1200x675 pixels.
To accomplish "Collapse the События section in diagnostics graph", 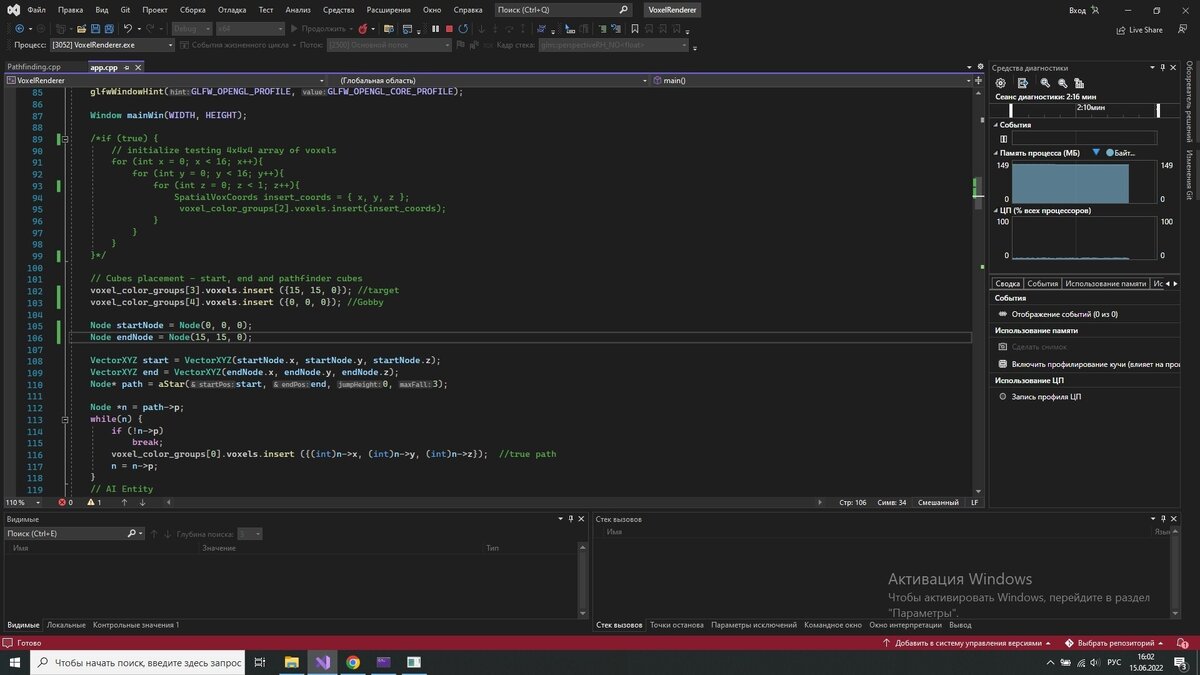I will [996, 125].
